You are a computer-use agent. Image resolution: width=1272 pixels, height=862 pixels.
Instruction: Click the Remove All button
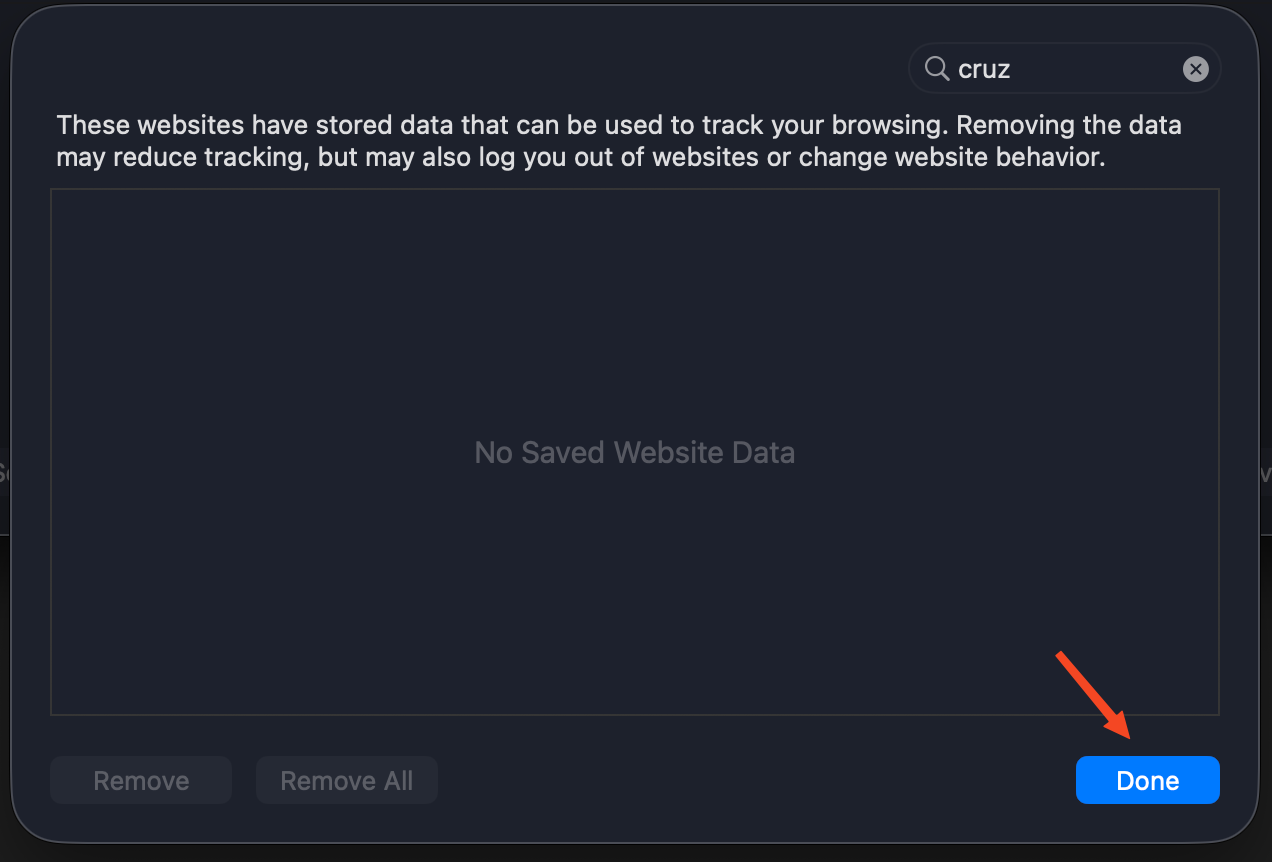coord(346,780)
